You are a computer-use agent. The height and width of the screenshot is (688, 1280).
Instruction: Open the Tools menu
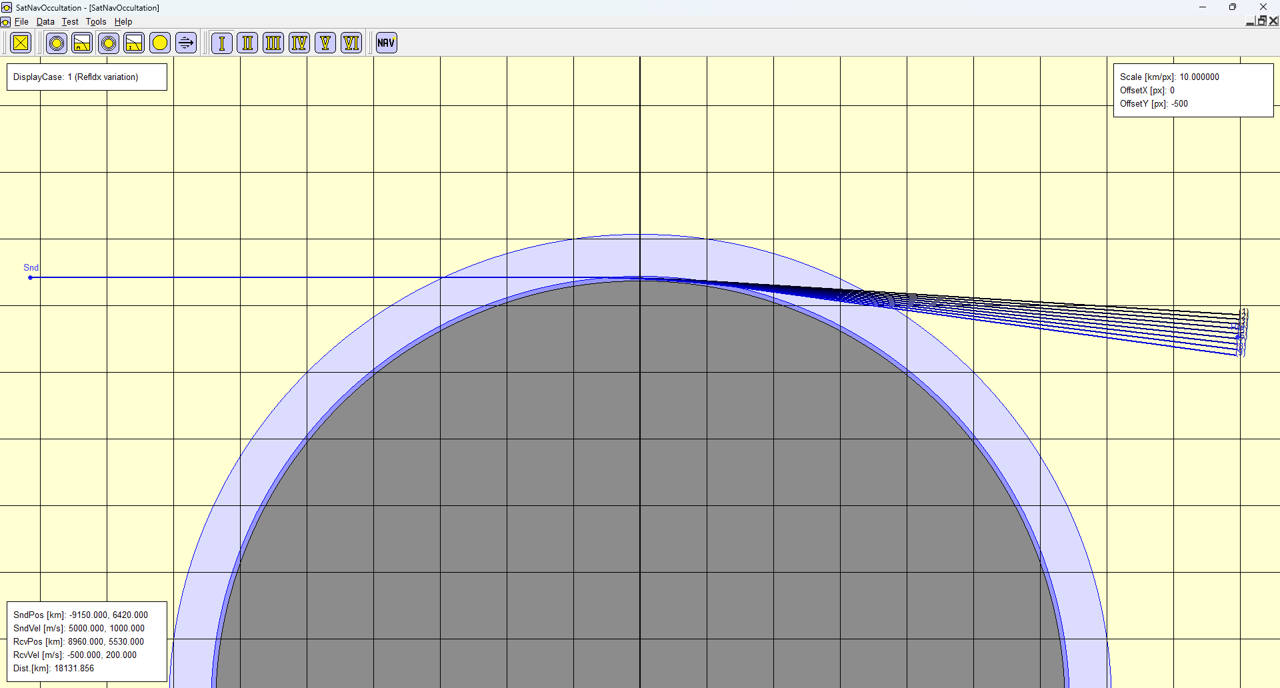96,21
